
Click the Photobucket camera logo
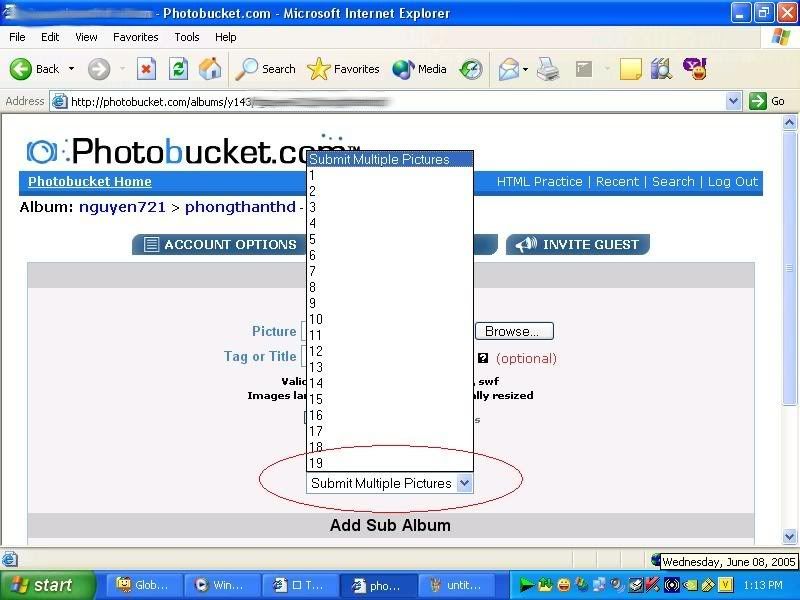pos(41,152)
